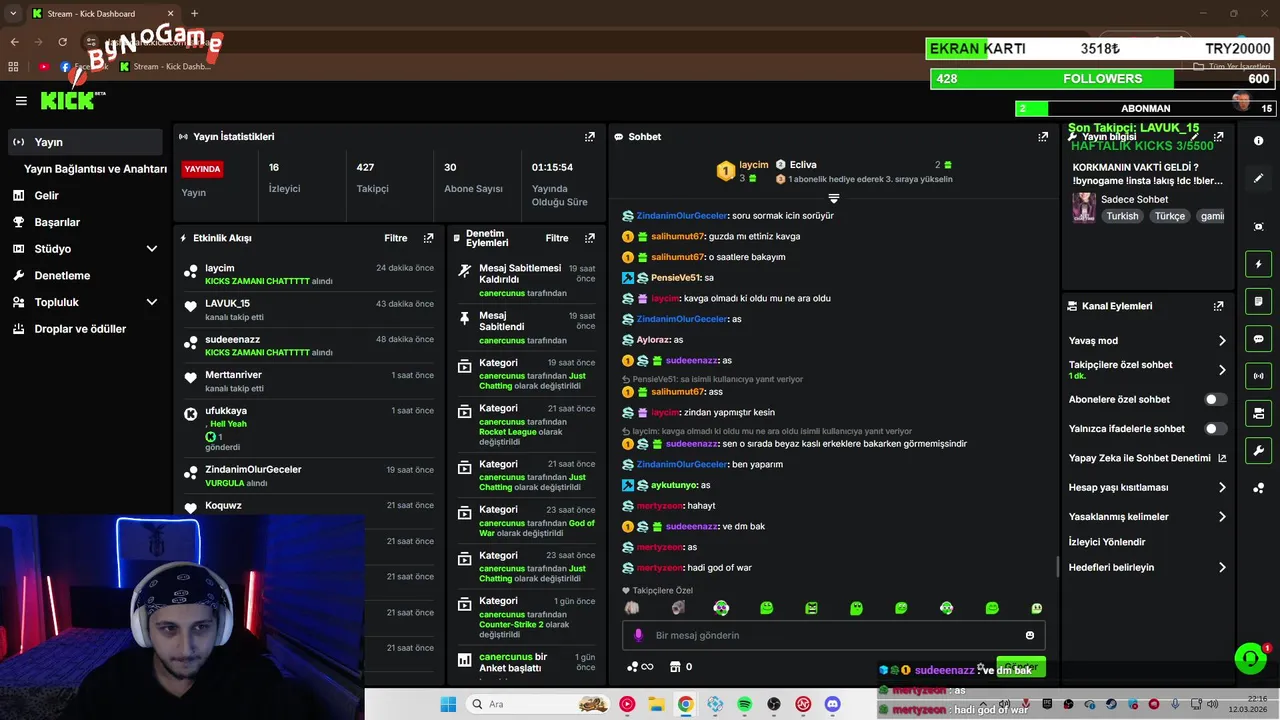Pop out the Etkinlik Akışı panel
Image resolution: width=1280 pixels, height=720 pixels.
[x=428, y=238]
